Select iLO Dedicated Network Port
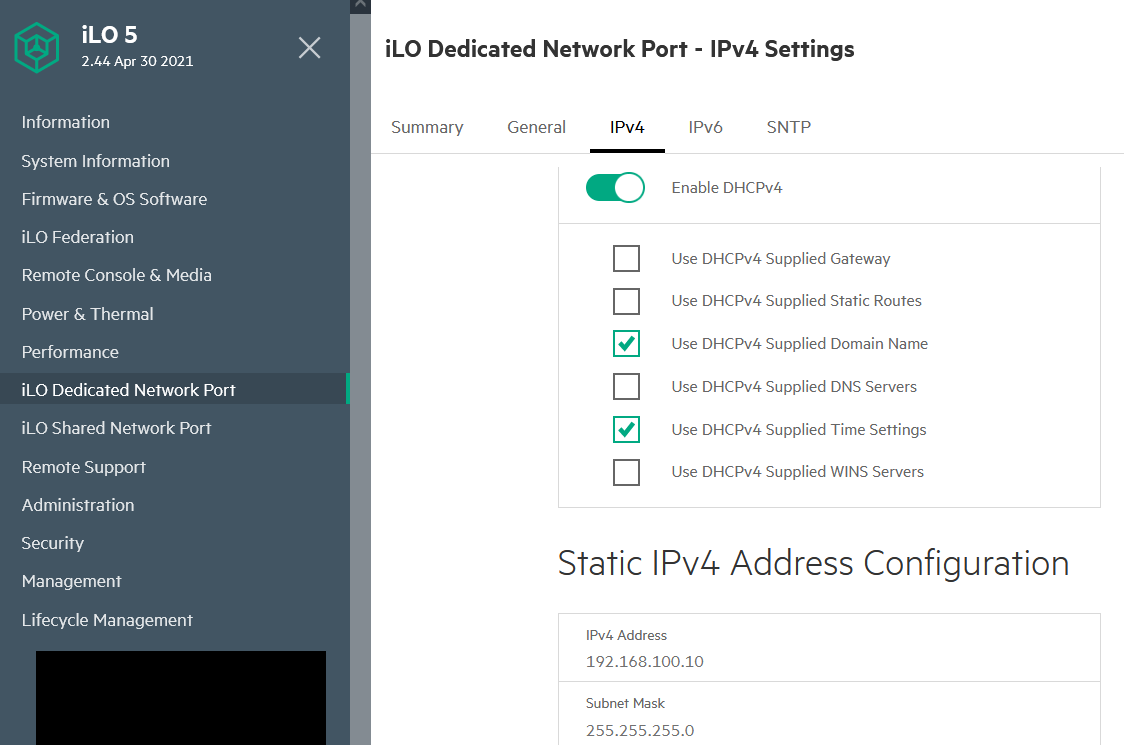 [x=174, y=389]
